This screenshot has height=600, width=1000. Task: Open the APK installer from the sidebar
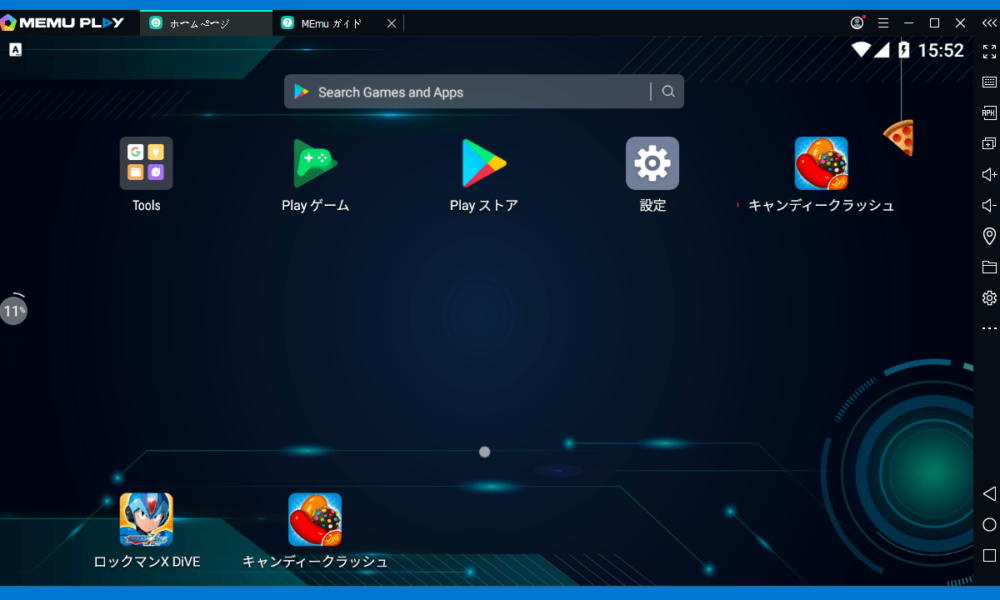988,113
